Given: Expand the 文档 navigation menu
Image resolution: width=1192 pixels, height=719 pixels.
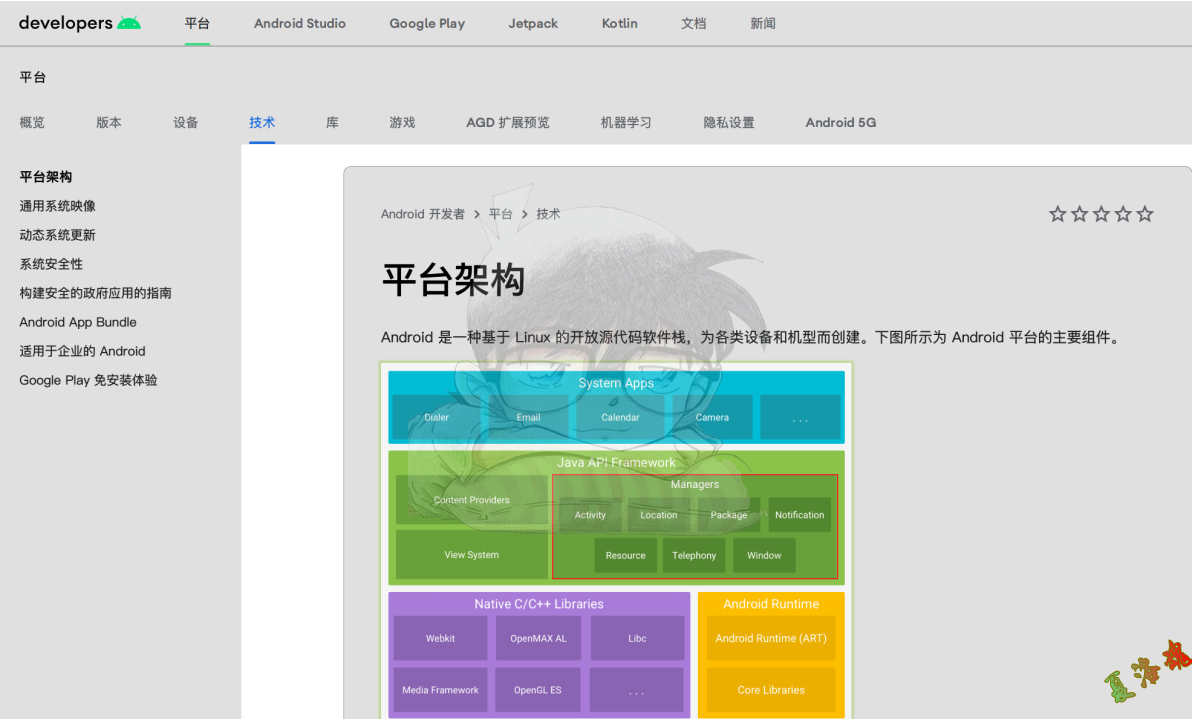Looking at the screenshot, I should (694, 23).
